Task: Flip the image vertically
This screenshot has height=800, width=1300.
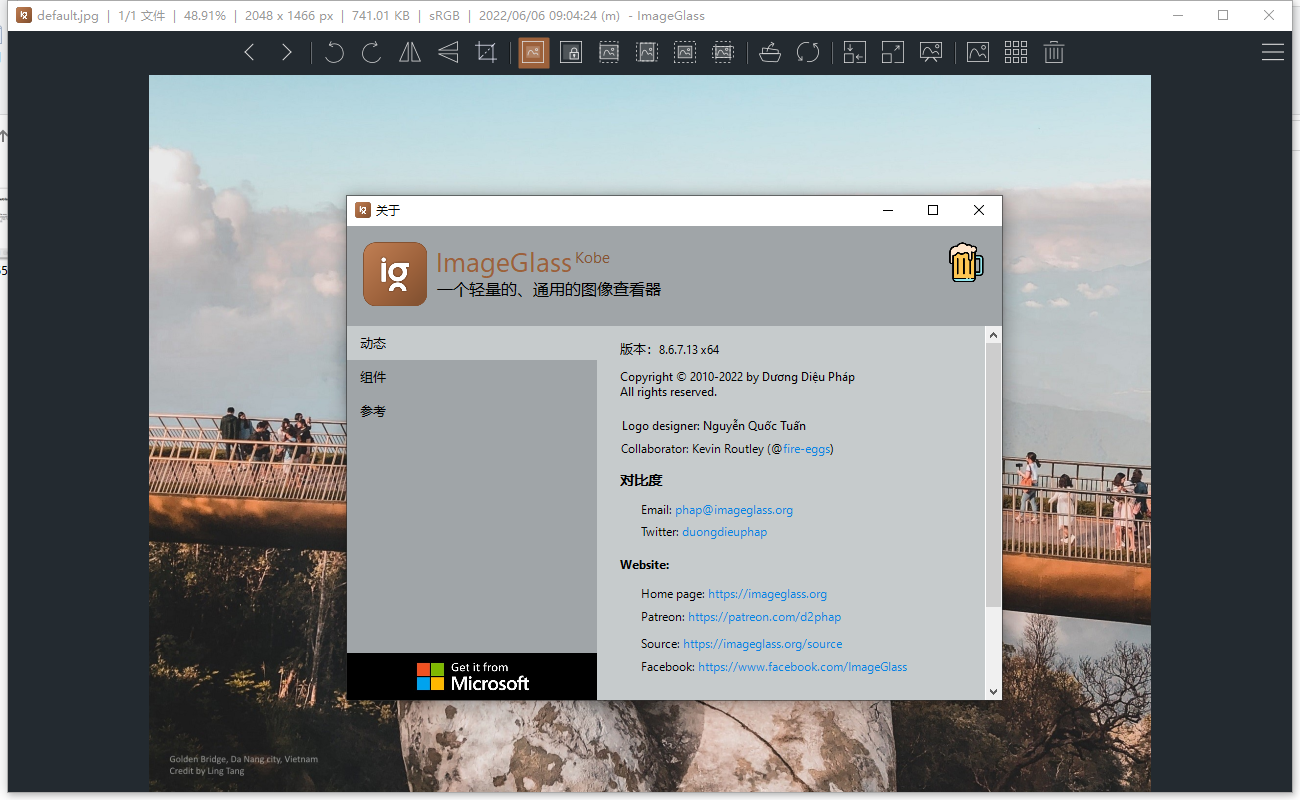Action: (447, 52)
